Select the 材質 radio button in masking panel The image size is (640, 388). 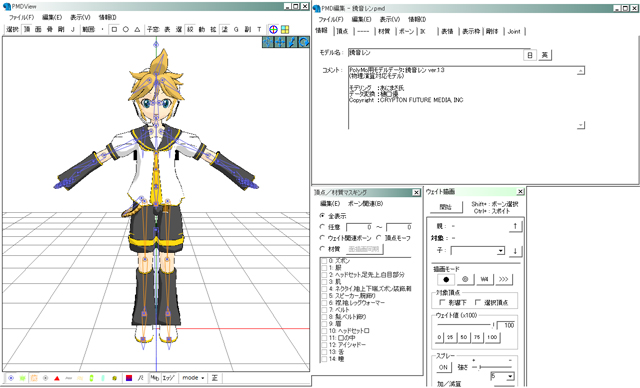pyautogui.click(x=322, y=248)
